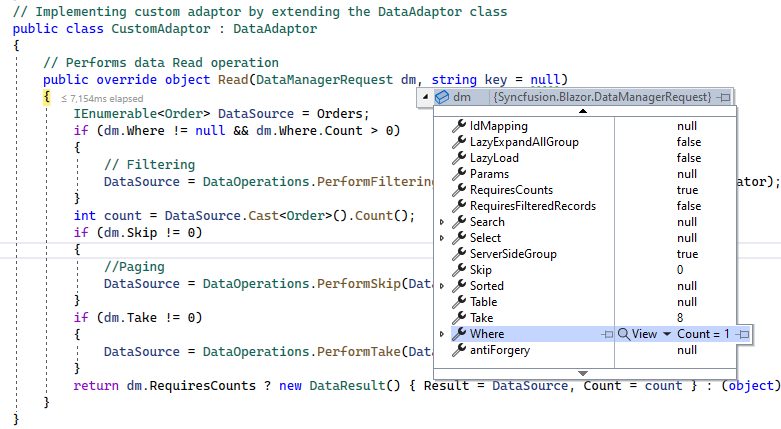Click the wrench icon beside Skip
Viewport: 781px width, 429px height.
click(459, 270)
